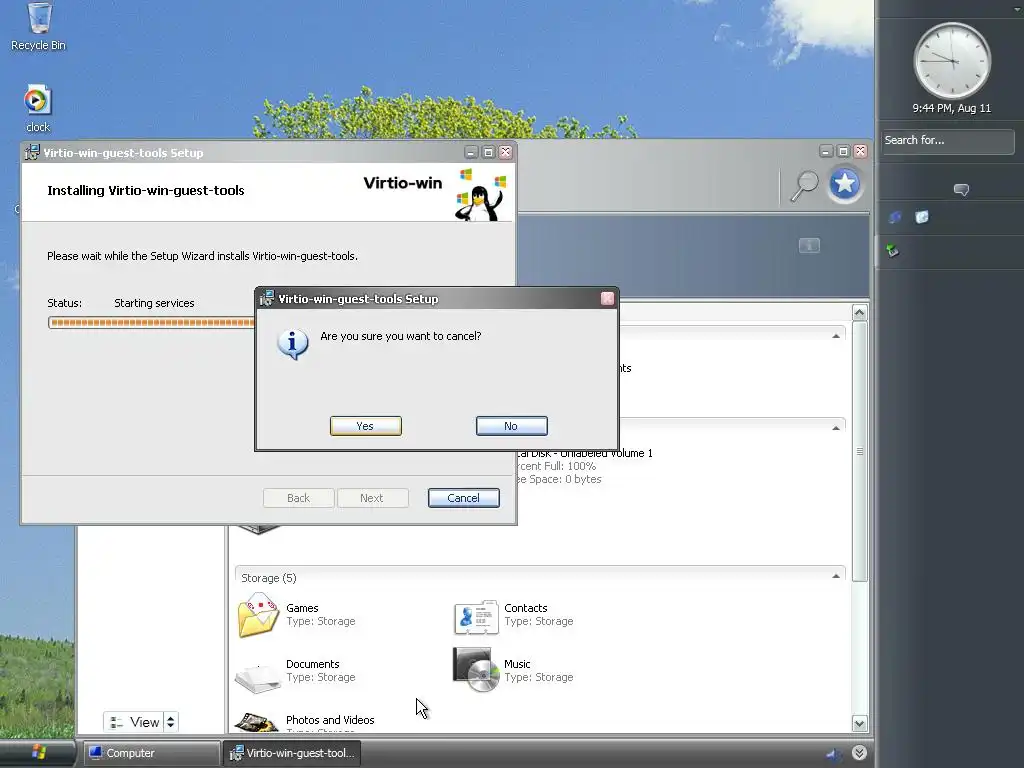This screenshot has height=768, width=1024.
Task: Click the volume icon in system tray
Action: pos(834,754)
